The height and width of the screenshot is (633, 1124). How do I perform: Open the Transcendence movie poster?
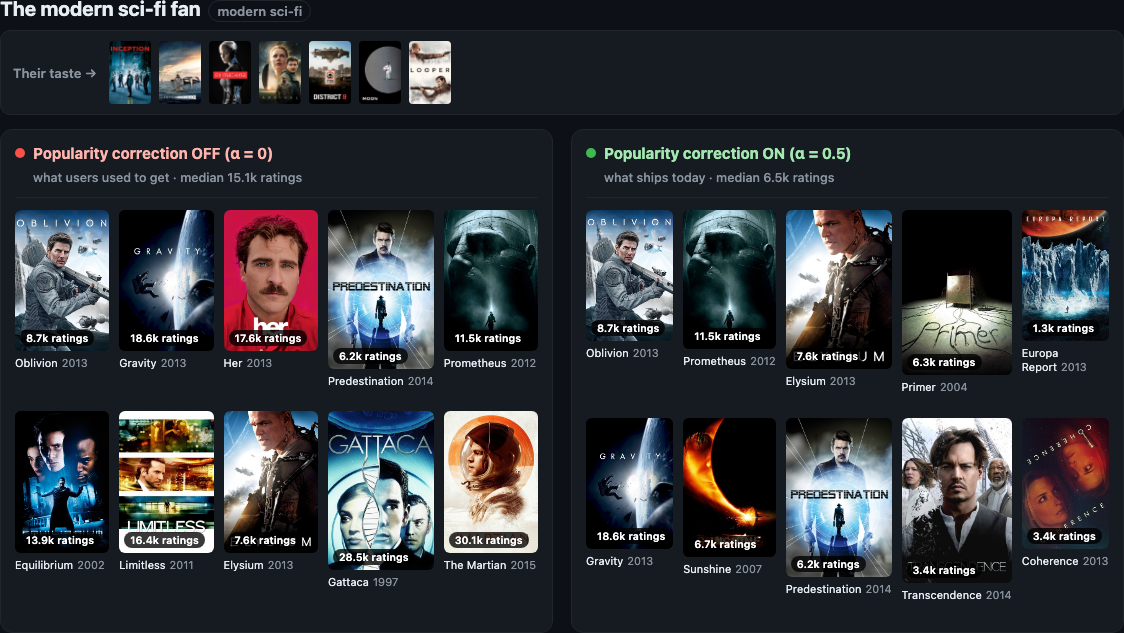pyautogui.click(x=956, y=500)
